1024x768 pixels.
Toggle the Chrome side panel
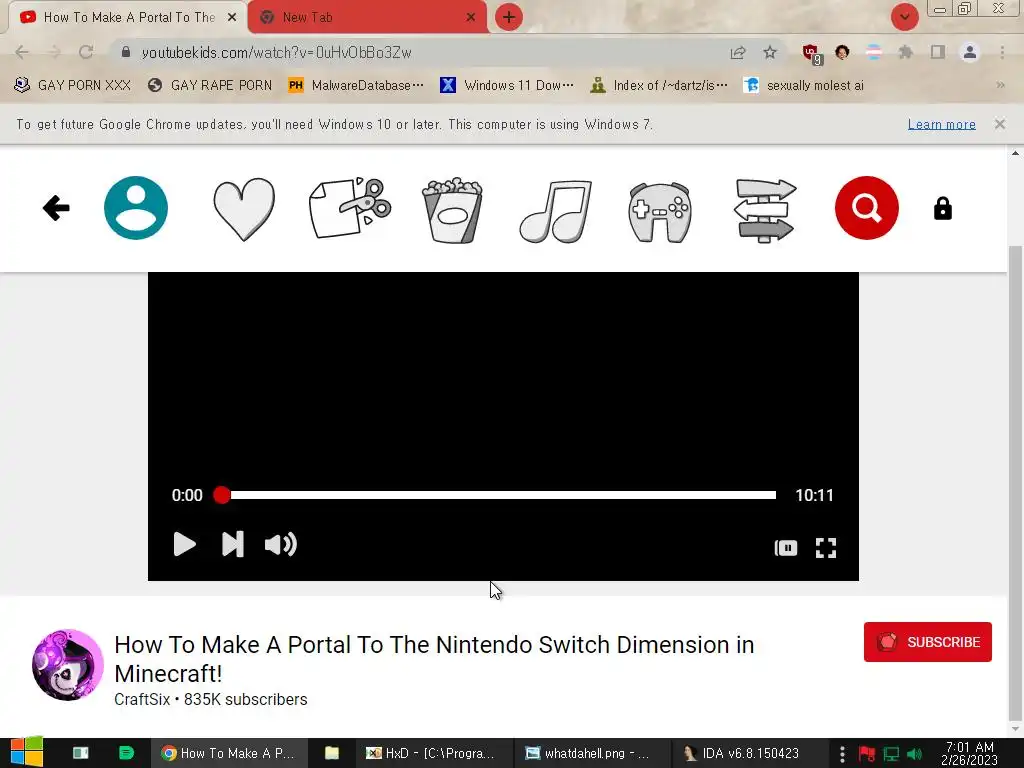click(938, 52)
